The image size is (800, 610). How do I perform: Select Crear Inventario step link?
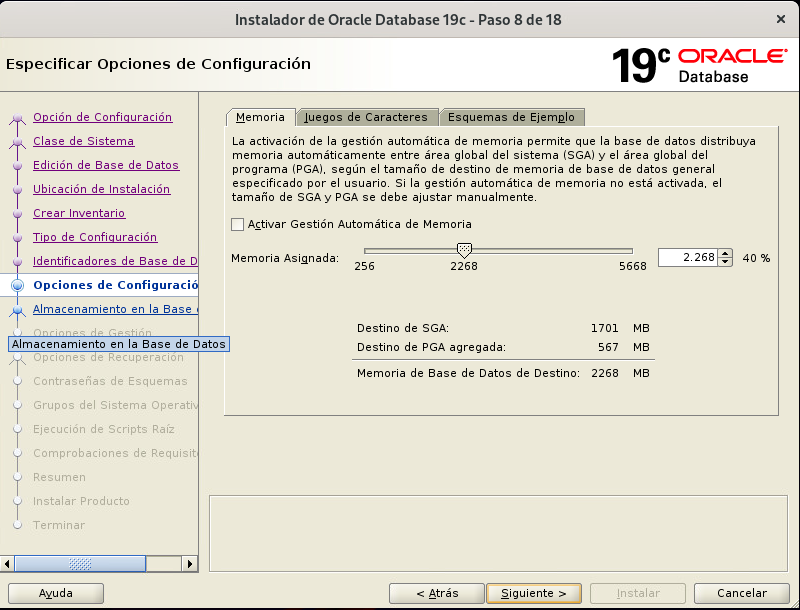tap(79, 213)
